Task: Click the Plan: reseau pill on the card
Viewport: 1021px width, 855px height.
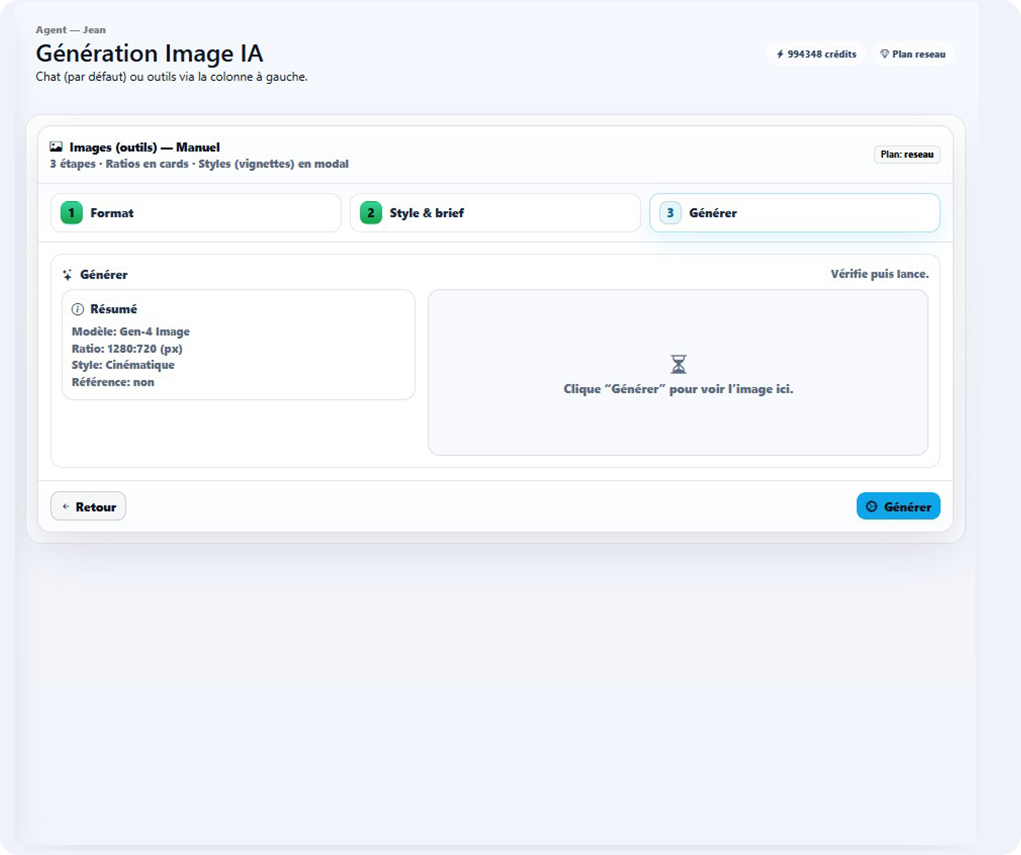Action: pyautogui.click(x=906, y=154)
